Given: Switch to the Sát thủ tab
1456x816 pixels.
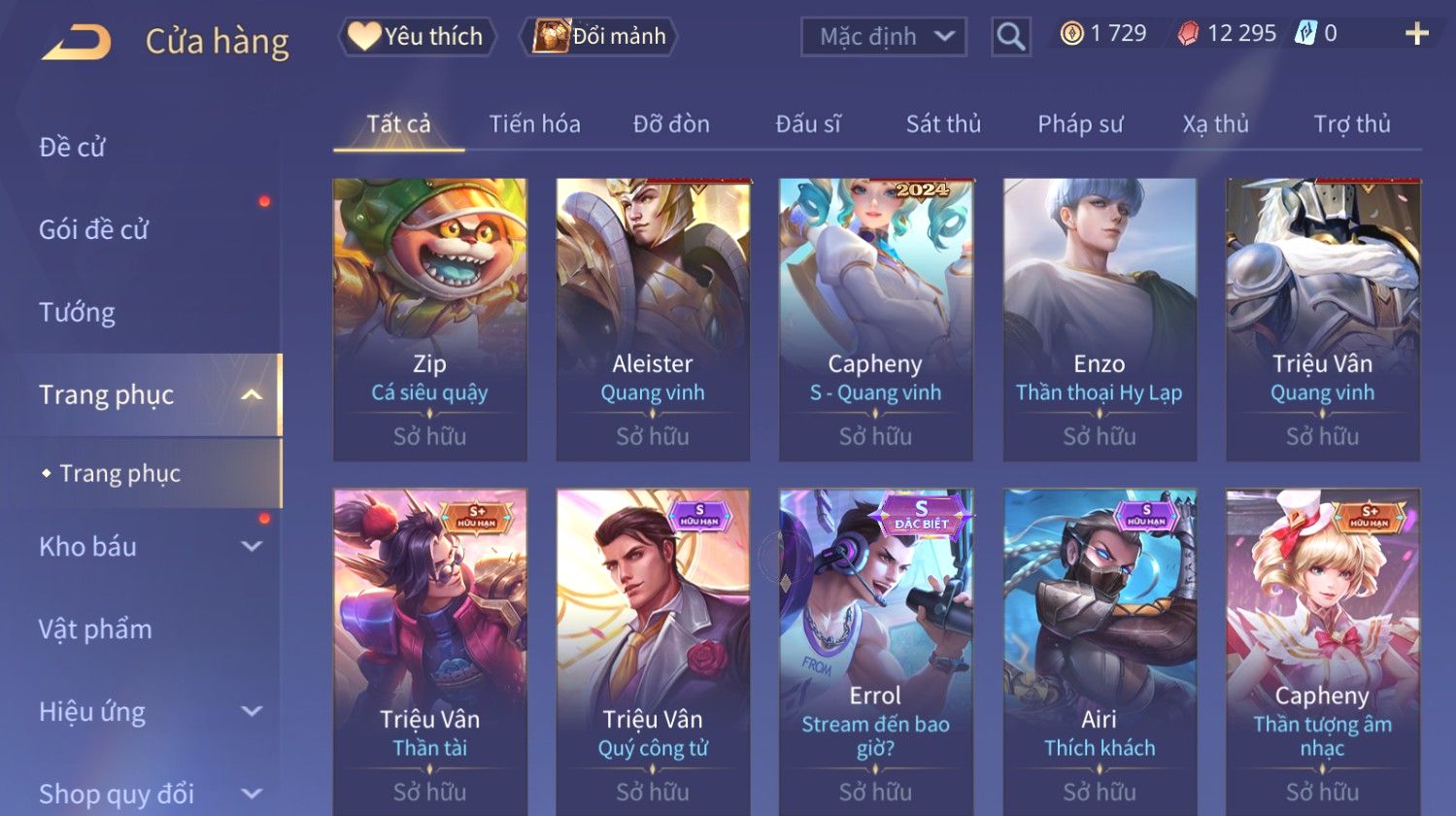Looking at the screenshot, I should coord(943,124).
